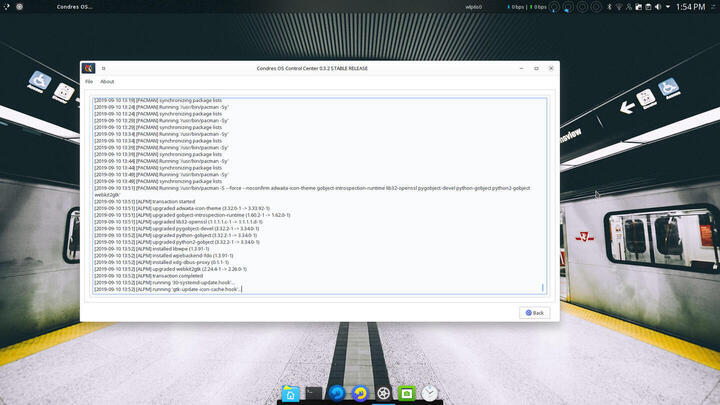Open the File menu
720x405 pixels.
(x=89, y=82)
